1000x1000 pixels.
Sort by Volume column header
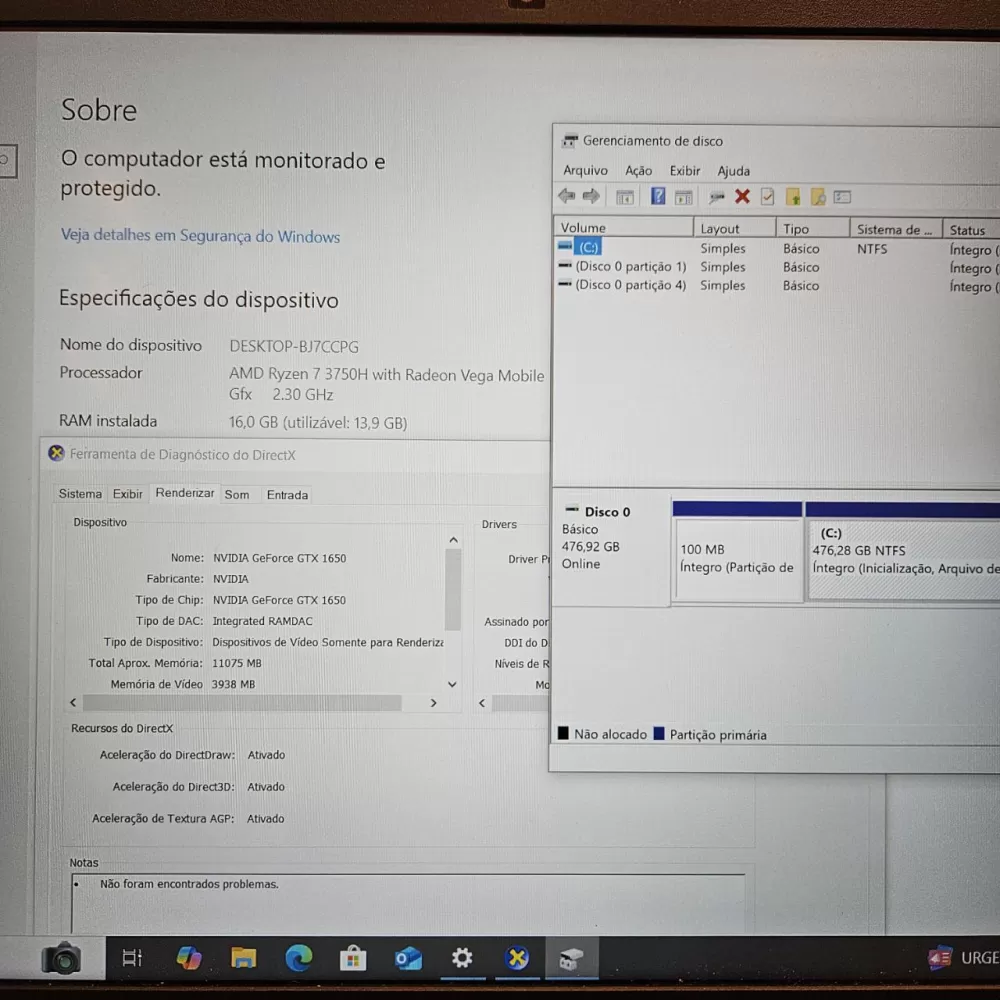point(624,228)
